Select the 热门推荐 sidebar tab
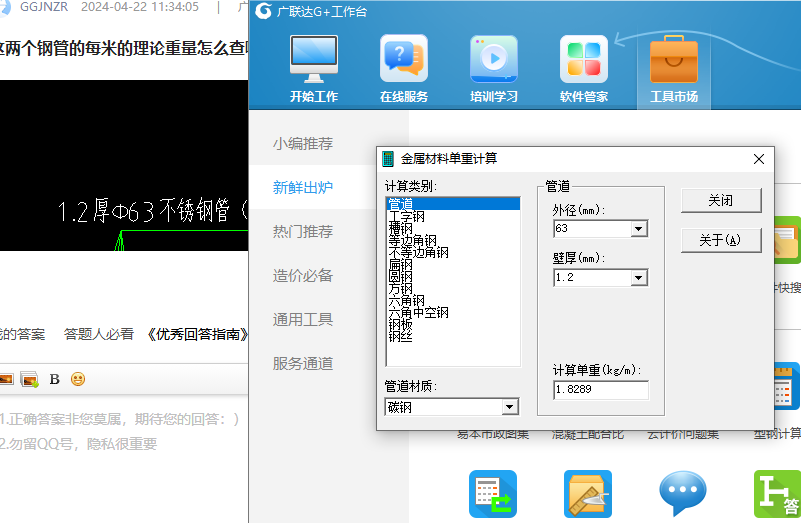This screenshot has width=801, height=523. coord(303,231)
